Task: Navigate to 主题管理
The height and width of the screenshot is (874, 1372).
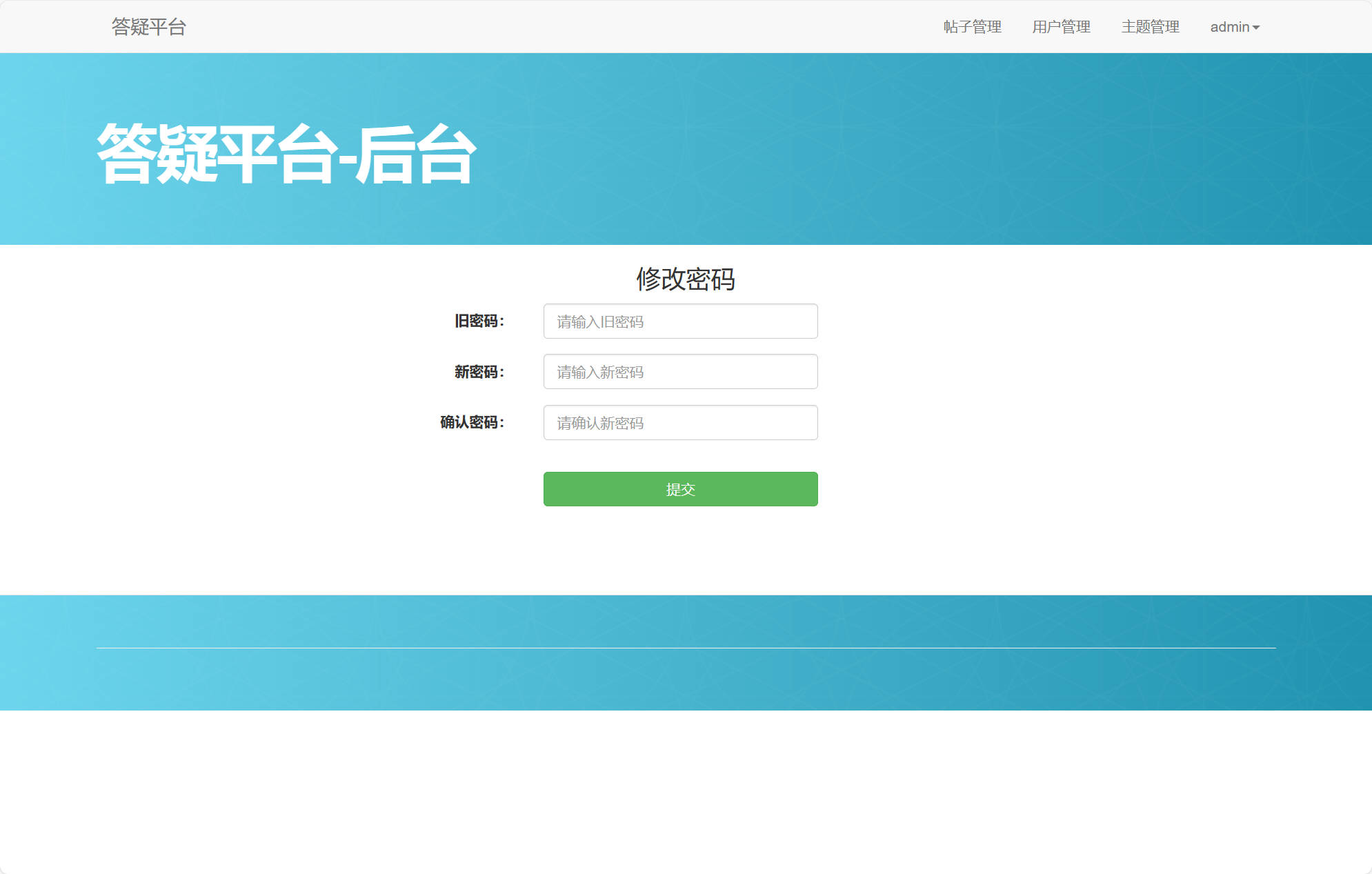Action: click(x=1149, y=27)
